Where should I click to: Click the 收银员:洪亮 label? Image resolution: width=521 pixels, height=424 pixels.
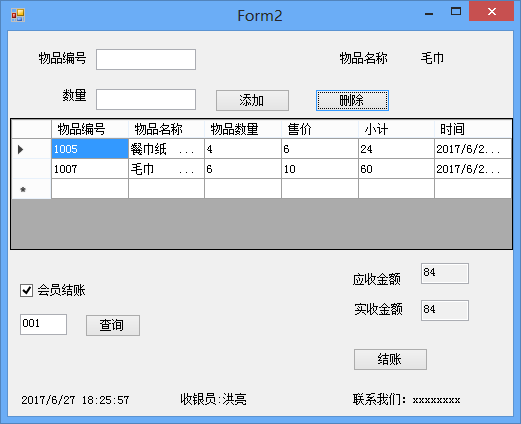[x=213, y=399]
